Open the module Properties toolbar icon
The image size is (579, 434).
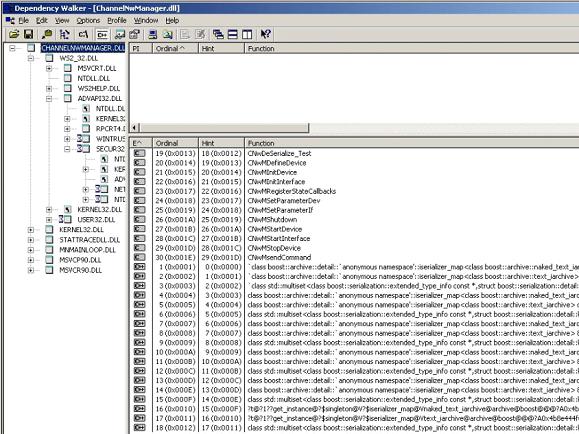[134, 34]
